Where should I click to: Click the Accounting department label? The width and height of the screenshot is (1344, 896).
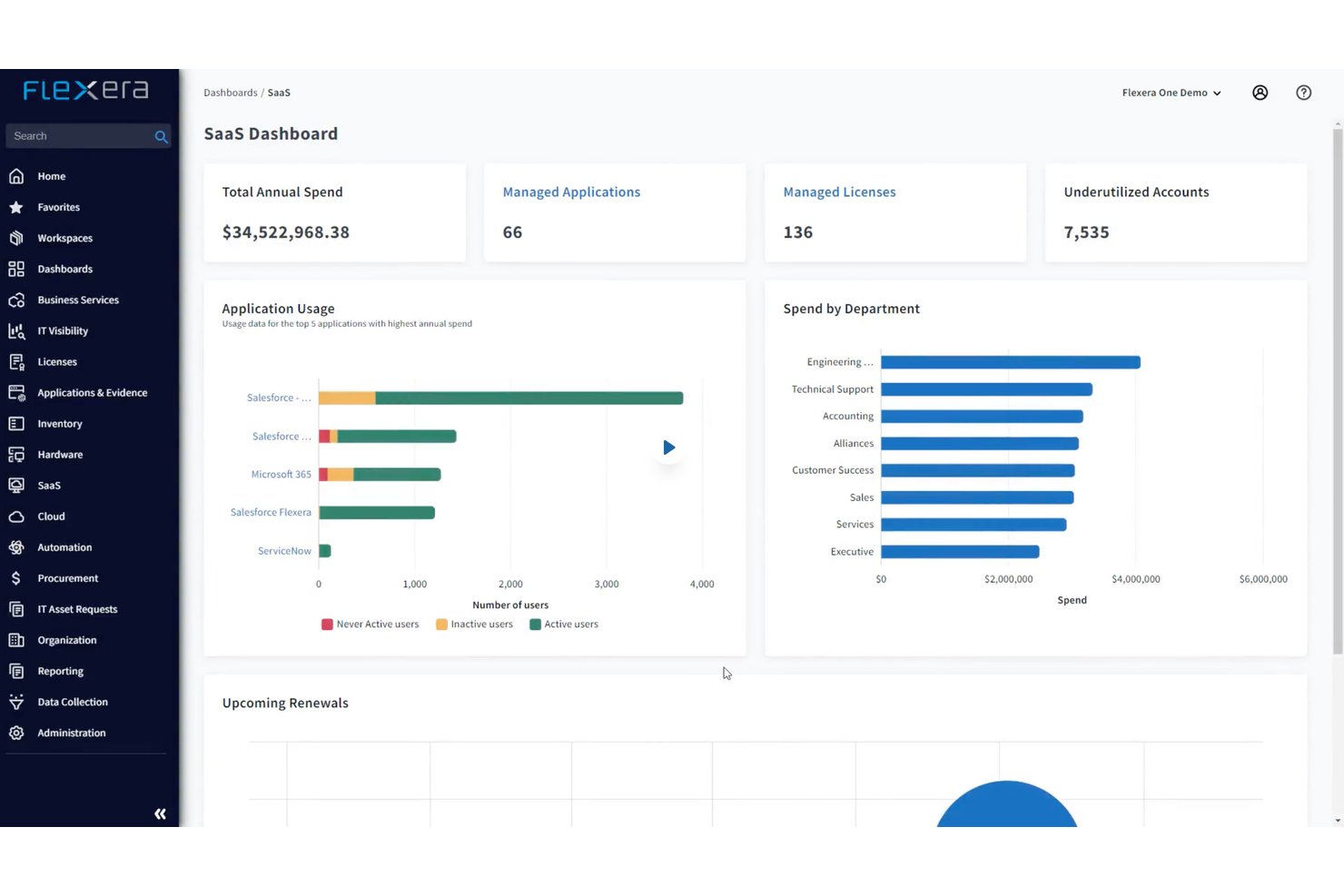click(848, 416)
